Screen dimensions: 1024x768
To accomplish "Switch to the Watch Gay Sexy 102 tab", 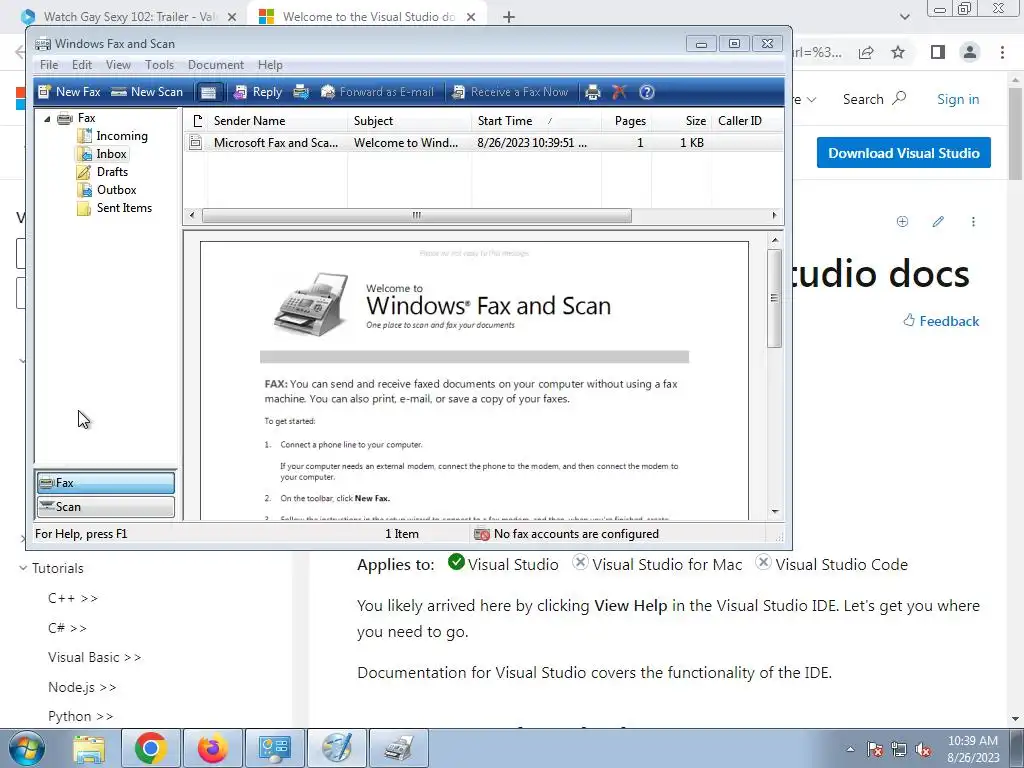I will click(129, 17).
